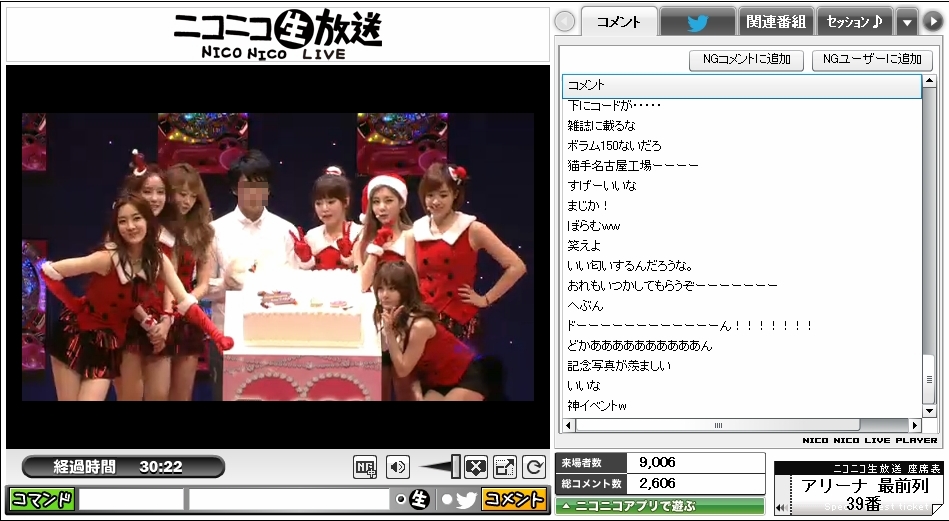Select the Twitter radio button for posting
The width and height of the screenshot is (949, 521).
447,499
